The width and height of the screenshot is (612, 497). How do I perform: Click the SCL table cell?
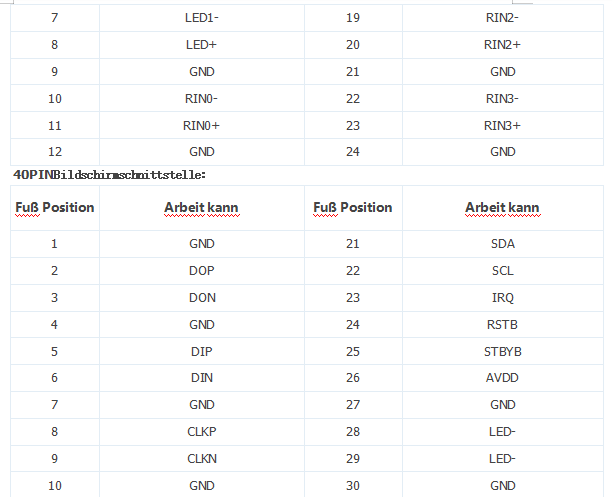pyautogui.click(x=502, y=270)
